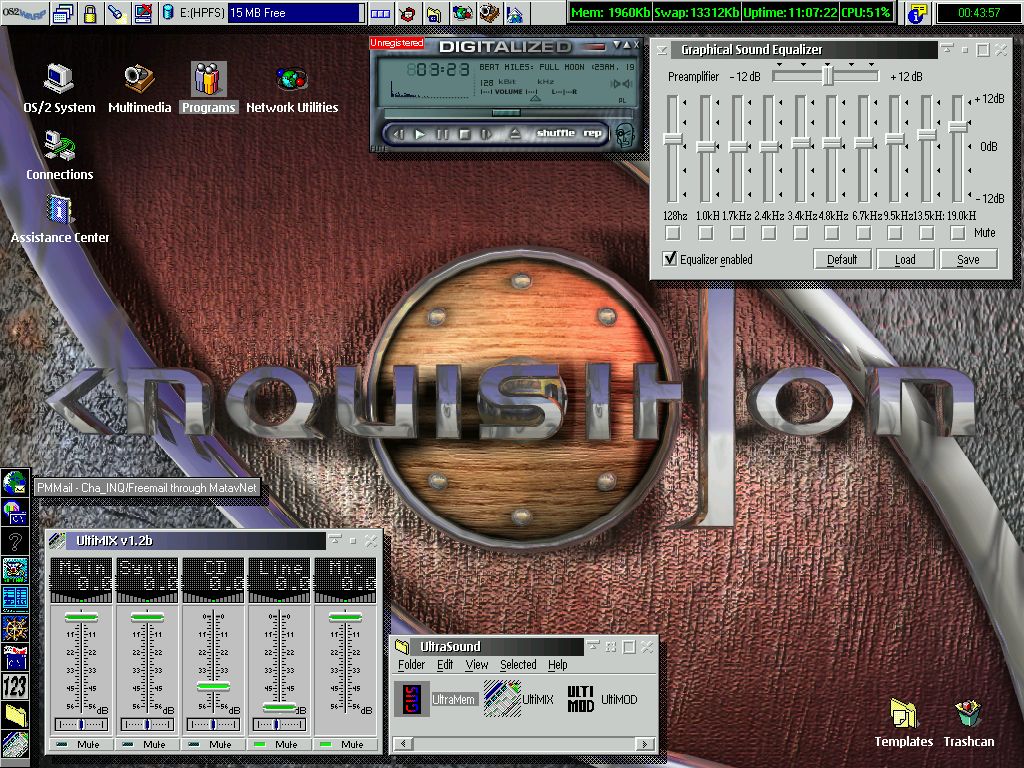This screenshot has width=1024, height=768.
Task: Mute the 19.0kHz equalizer band
Action: [958, 232]
